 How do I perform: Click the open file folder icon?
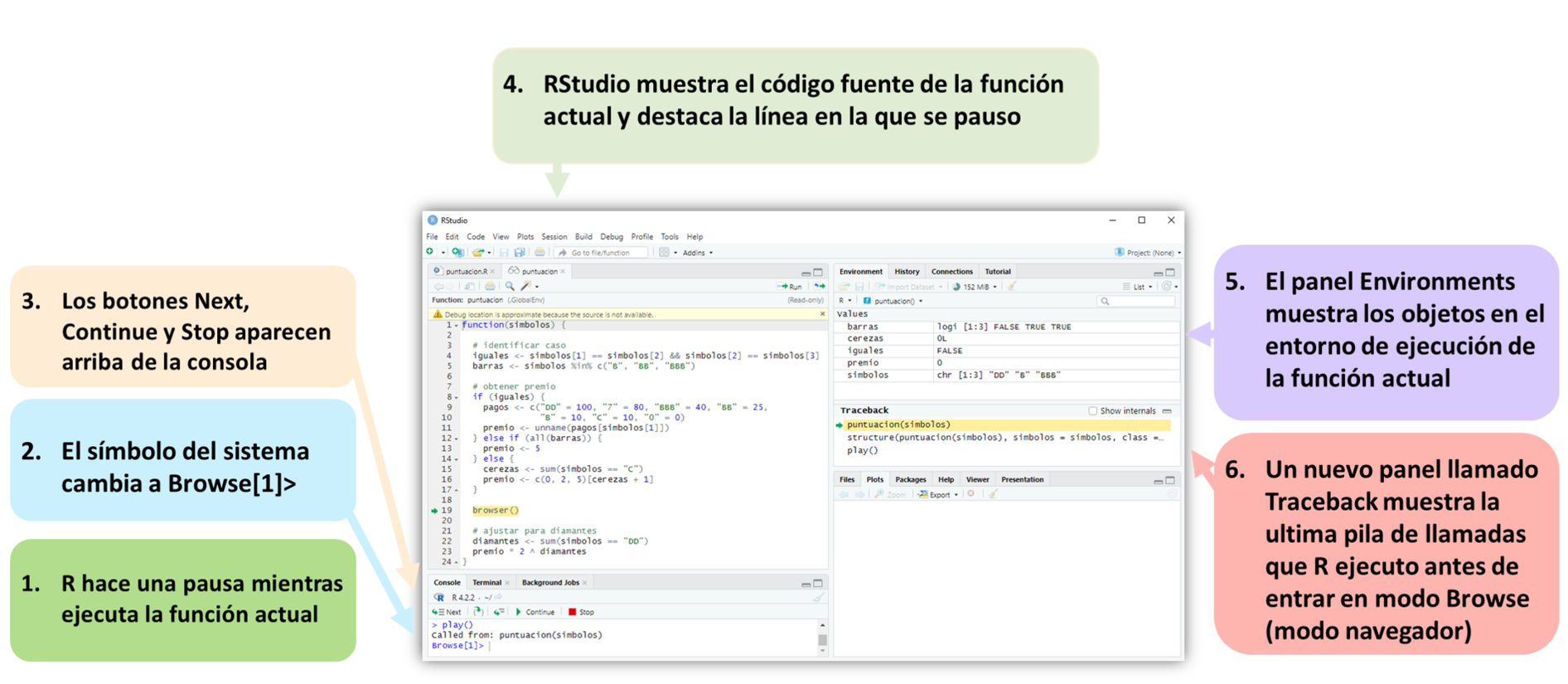click(x=477, y=253)
